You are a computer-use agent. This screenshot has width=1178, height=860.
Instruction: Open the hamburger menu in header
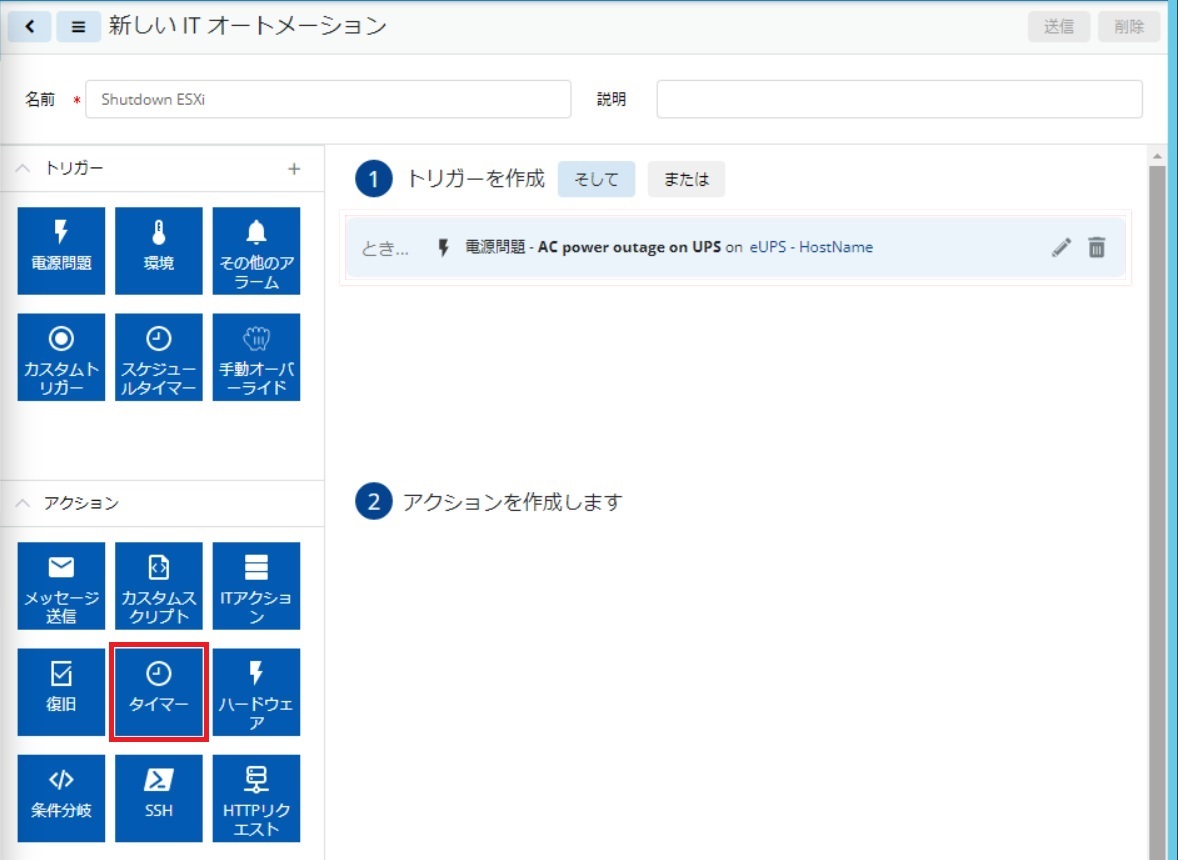pyautogui.click(x=78, y=27)
